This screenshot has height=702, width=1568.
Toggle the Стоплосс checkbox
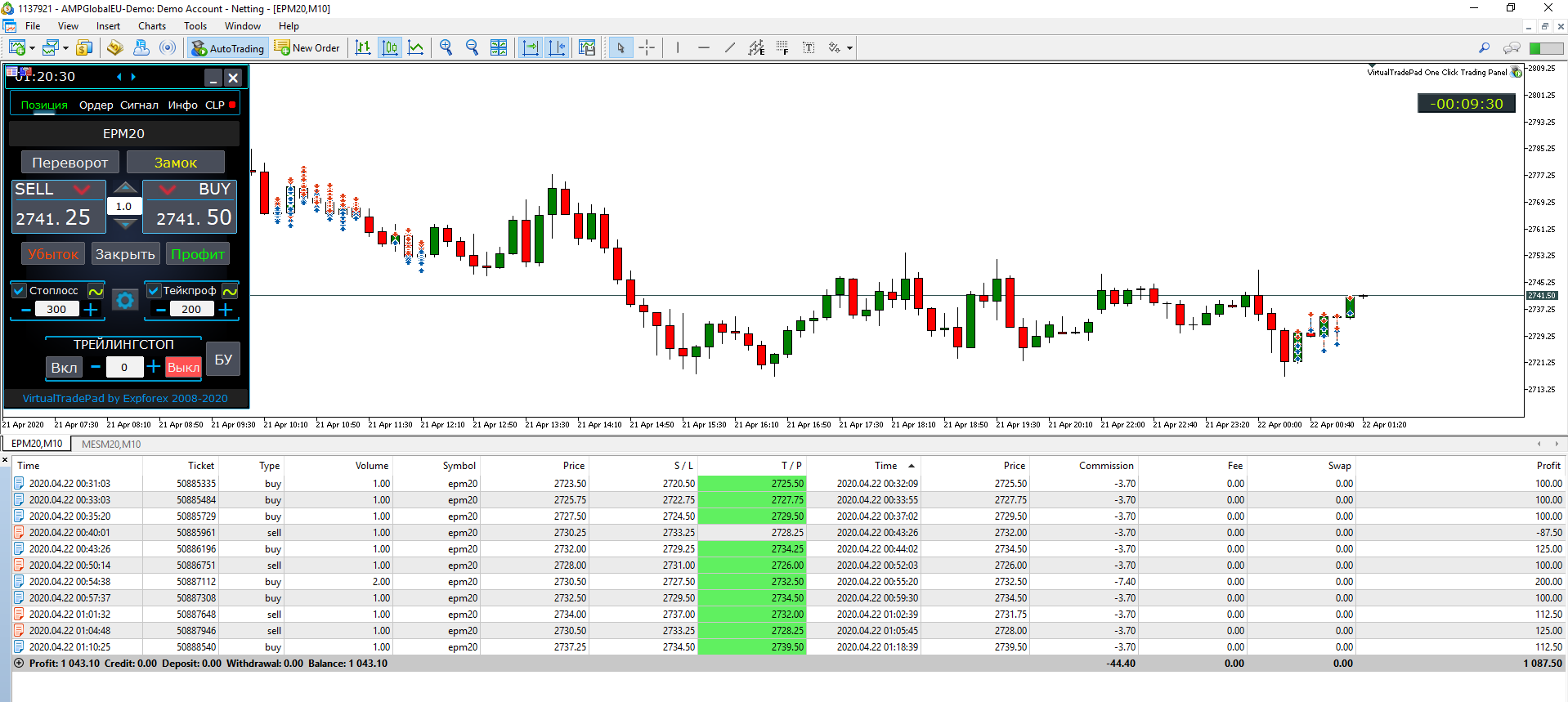click(20, 290)
